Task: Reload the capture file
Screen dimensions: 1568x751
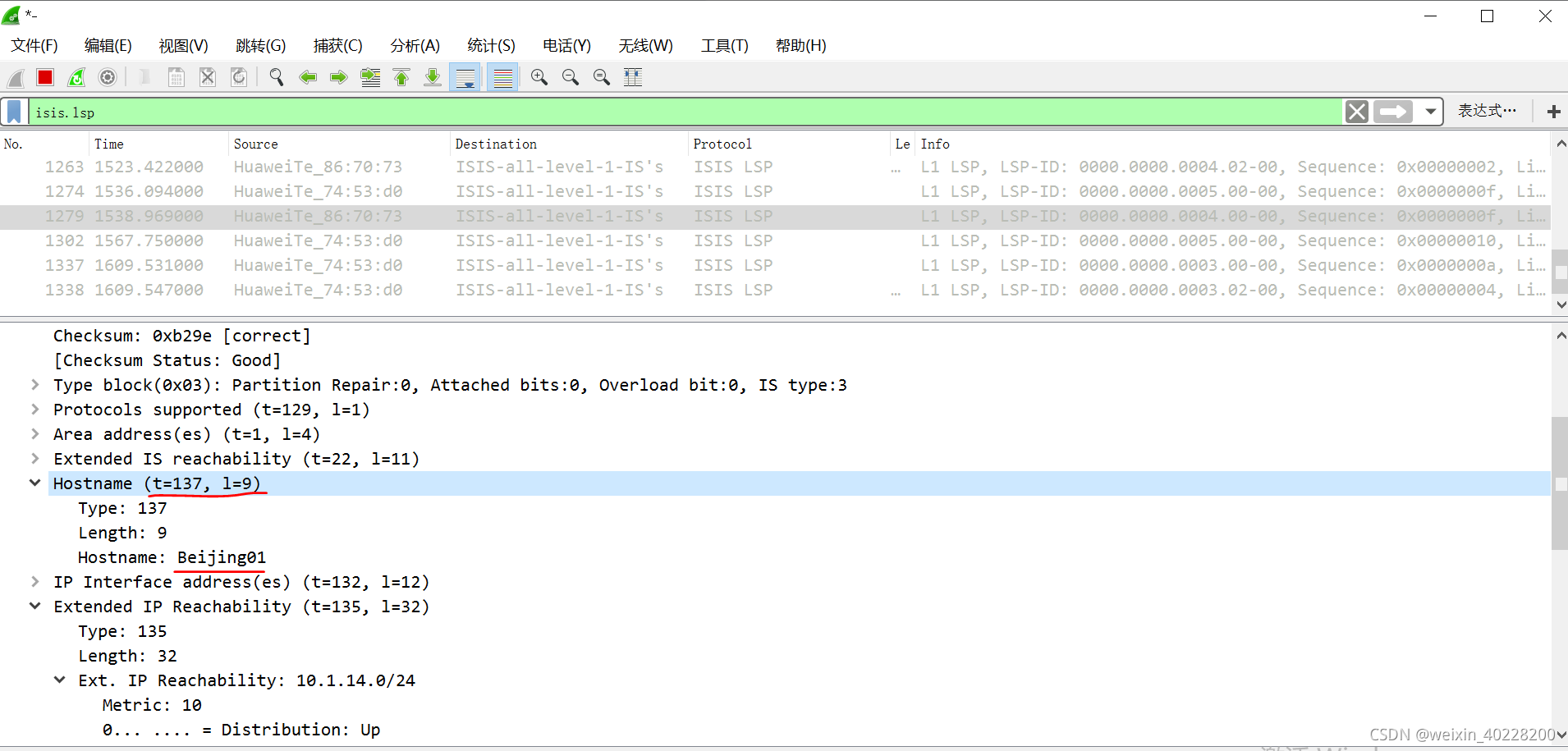Action: [x=239, y=77]
